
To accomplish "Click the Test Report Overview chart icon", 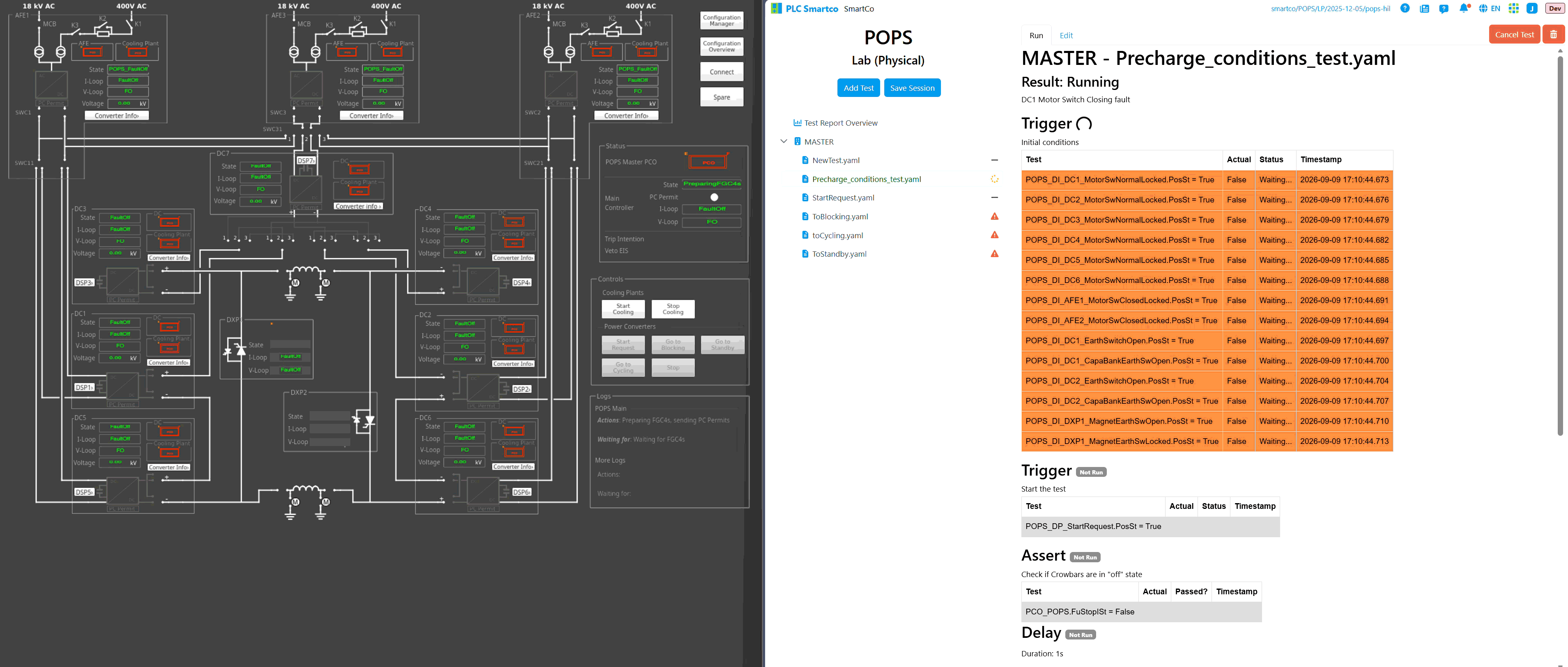I will (797, 123).
